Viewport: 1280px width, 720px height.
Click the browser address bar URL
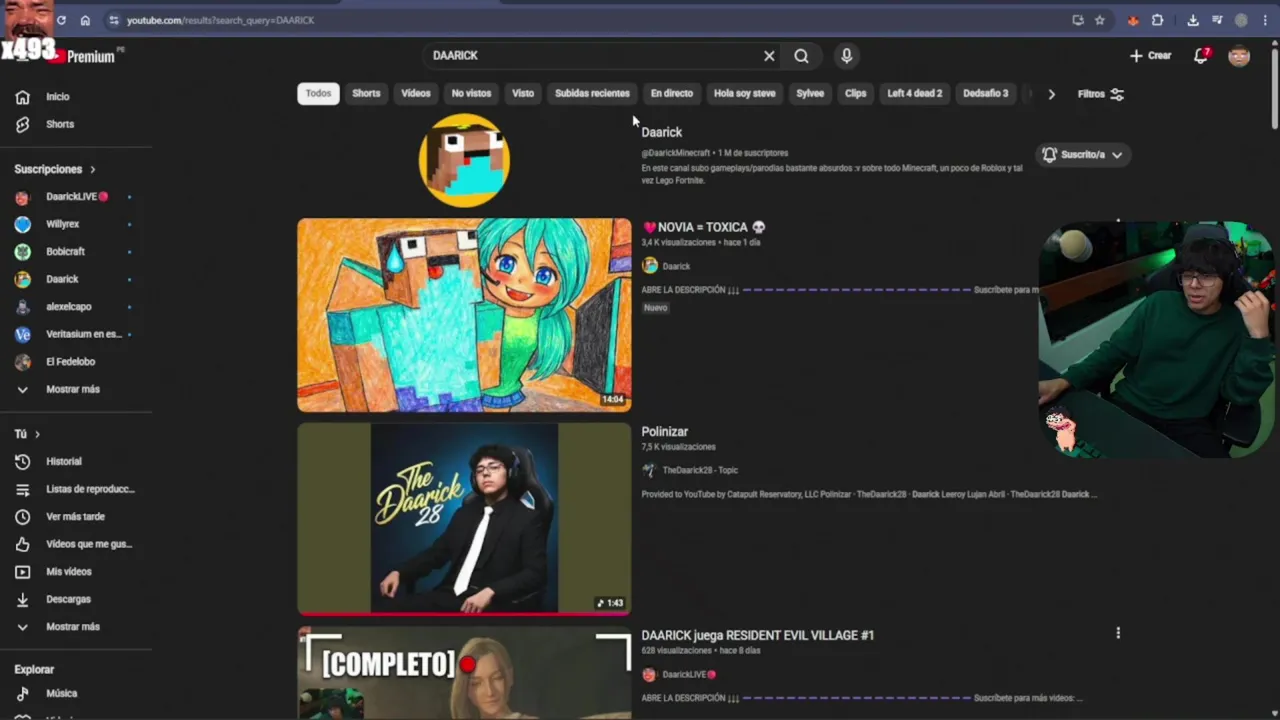click(x=220, y=20)
